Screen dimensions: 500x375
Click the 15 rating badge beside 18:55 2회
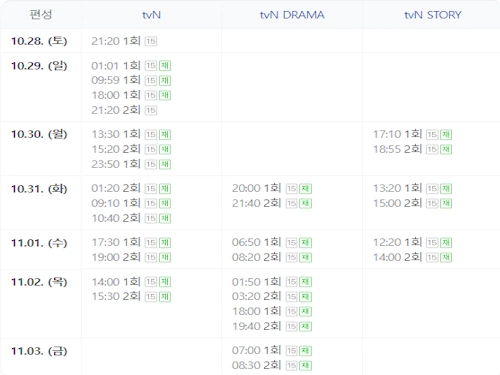coord(432,149)
